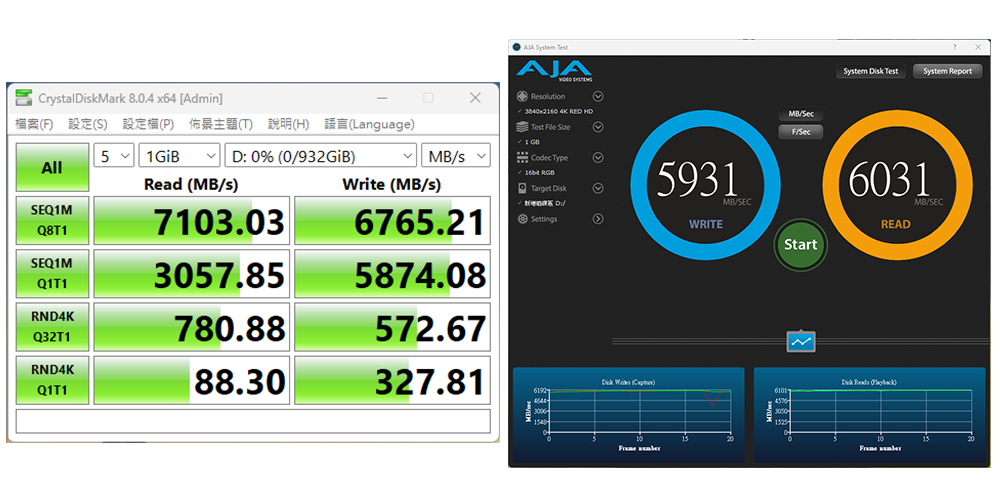
Task: Run the SEQ1M Q1T1 test button
Action: (52, 274)
